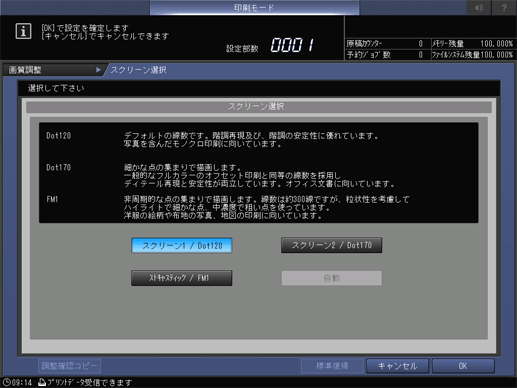Screen dimensions: 517x388
Task: Click the printer data icon in status bar
Action: pyautogui.click(x=42, y=382)
